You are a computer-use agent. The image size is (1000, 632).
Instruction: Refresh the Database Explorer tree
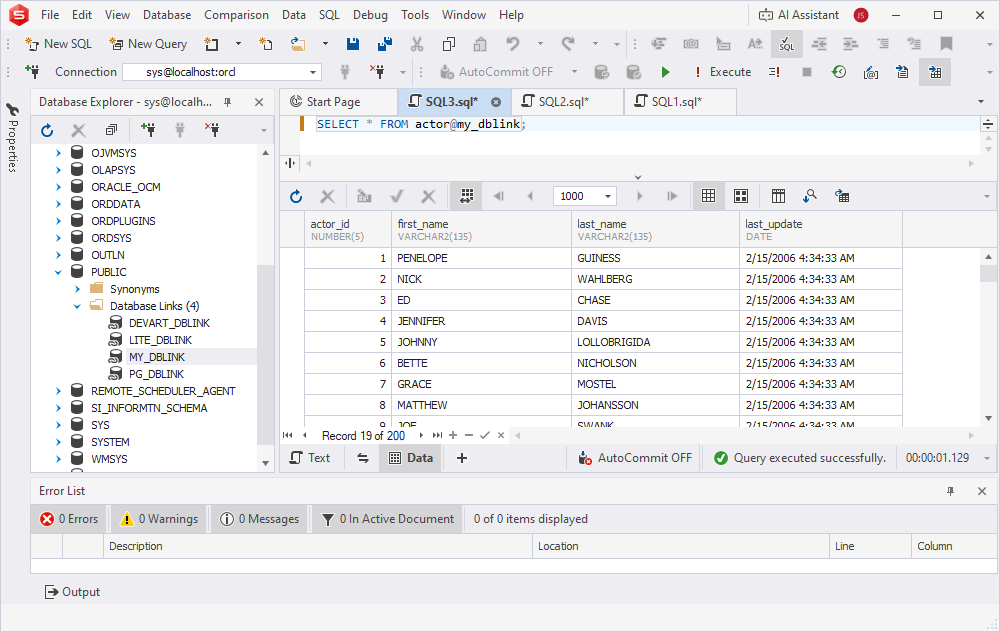tap(45, 129)
